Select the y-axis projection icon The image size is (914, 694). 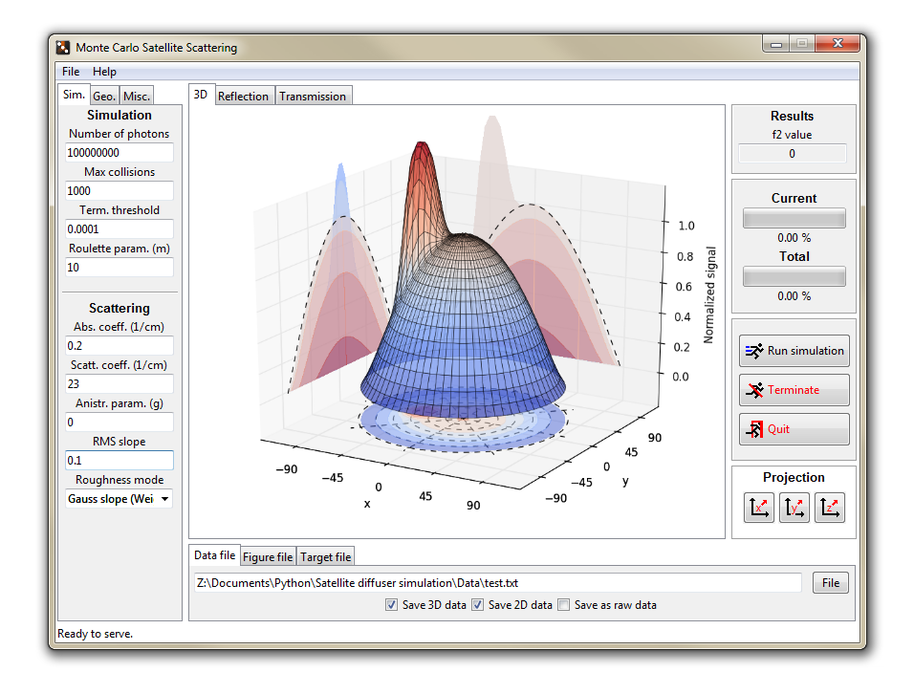pyautogui.click(x=794, y=508)
